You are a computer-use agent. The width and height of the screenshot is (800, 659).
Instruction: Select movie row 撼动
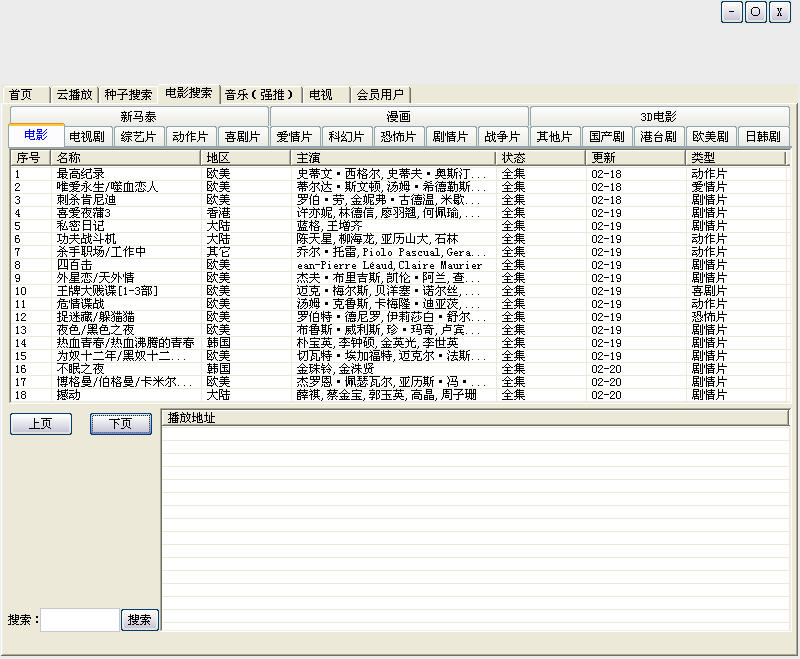[399, 395]
